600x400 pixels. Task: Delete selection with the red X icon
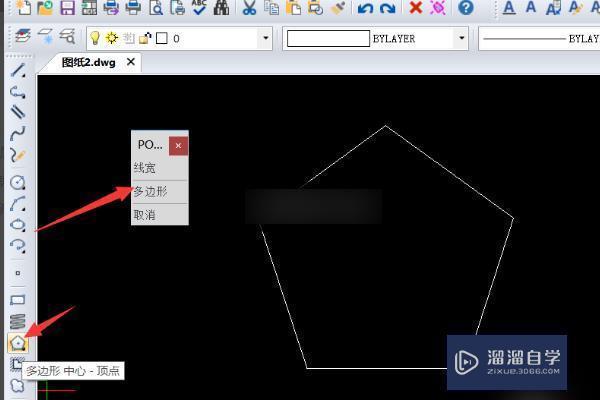click(x=416, y=7)
